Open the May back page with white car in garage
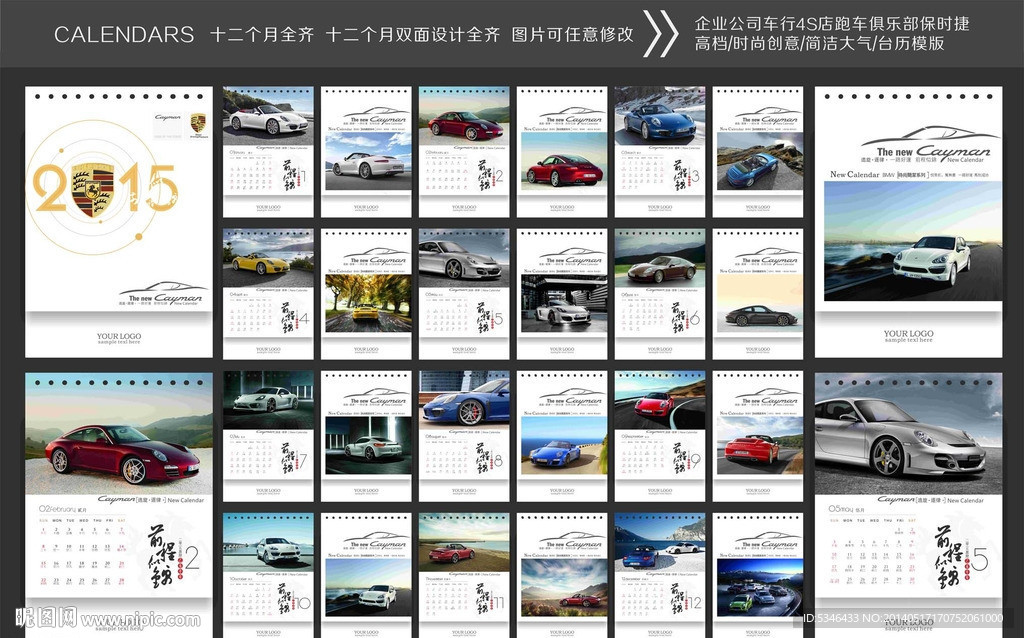The width and height of the screenshot is (1024, 638). point(562,294)
